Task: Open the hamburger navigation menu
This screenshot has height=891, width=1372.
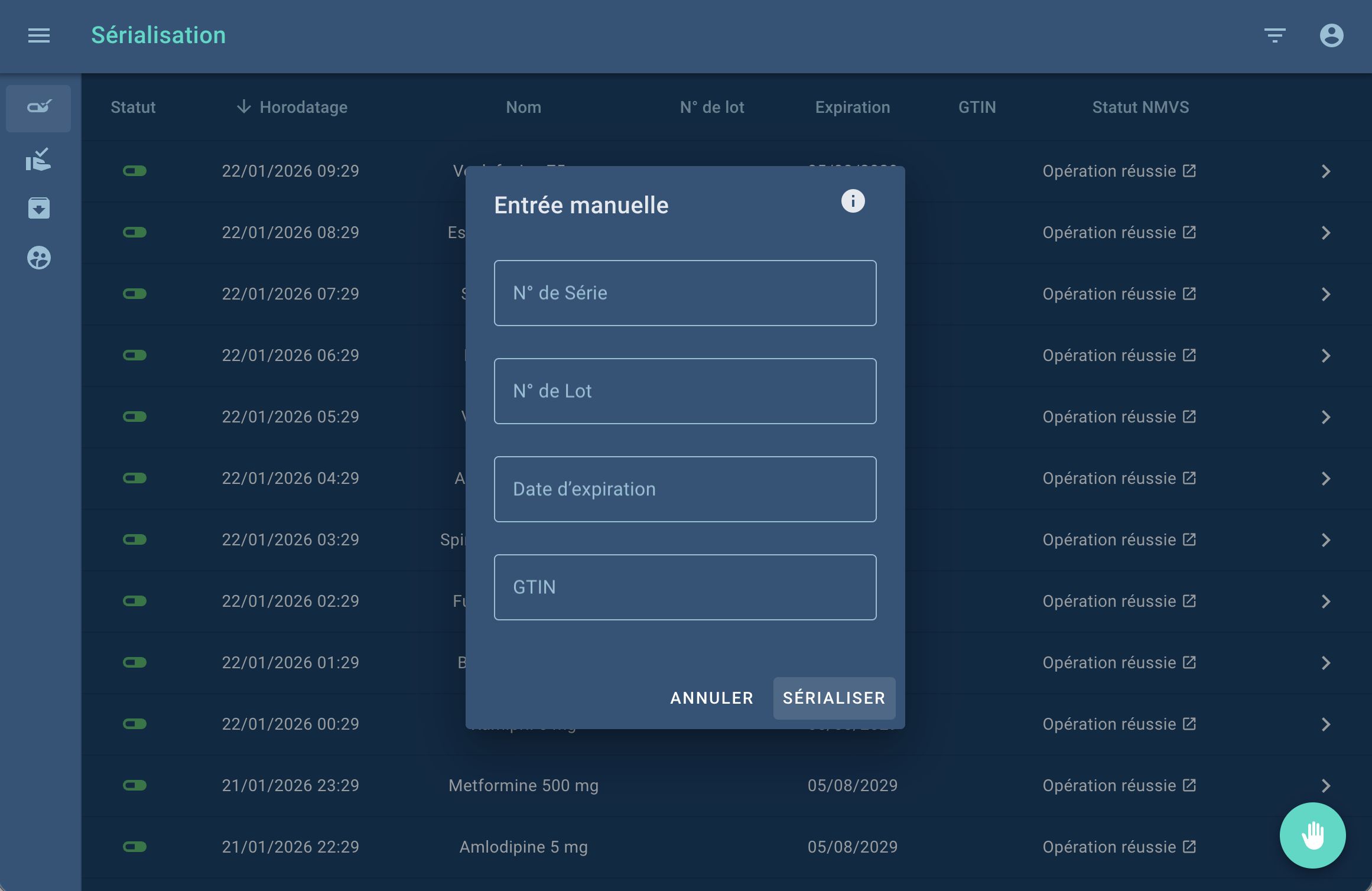Action: pos(39,36)
